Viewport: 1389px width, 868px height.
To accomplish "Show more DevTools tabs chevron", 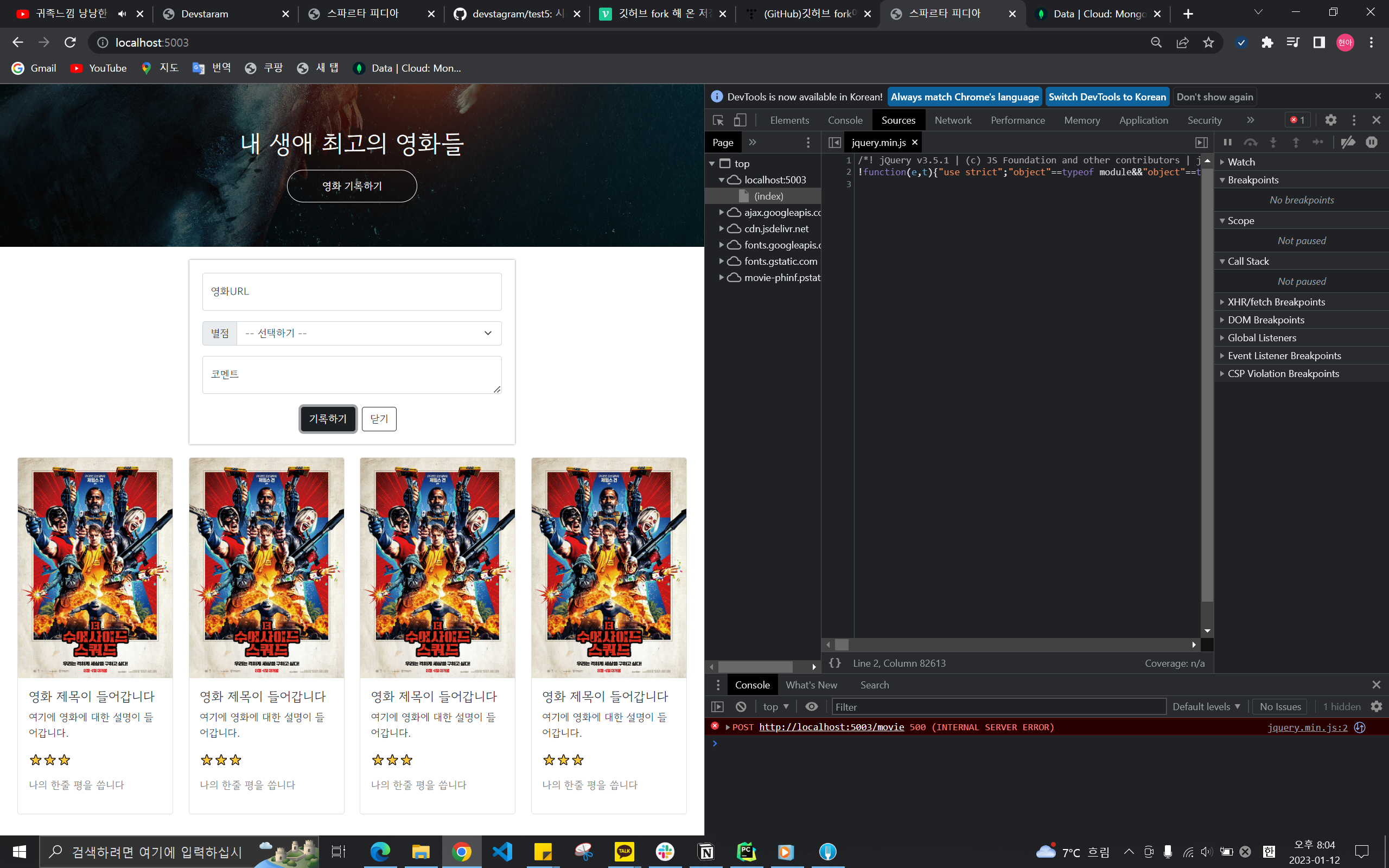I will click(x=1250, y=120).
